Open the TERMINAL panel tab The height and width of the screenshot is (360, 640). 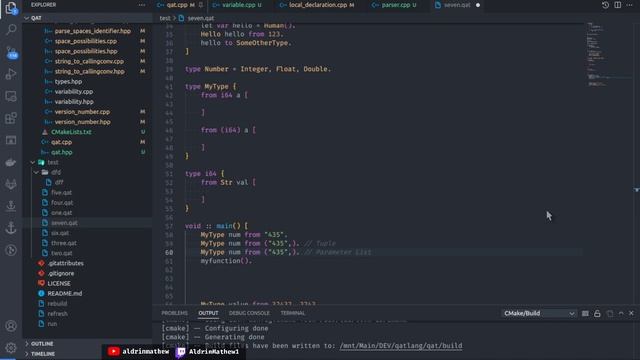coord(293,313)
